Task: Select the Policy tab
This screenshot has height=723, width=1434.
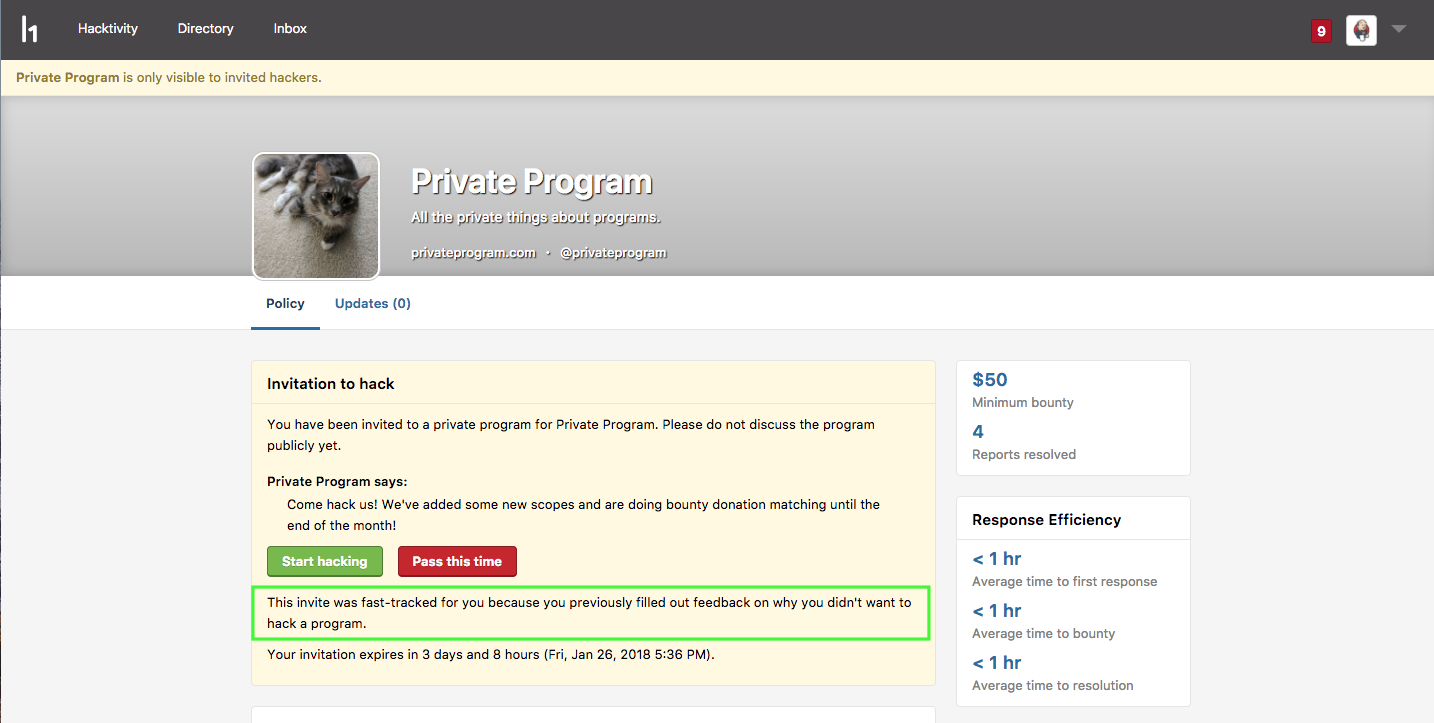Action: [x=285, y=303]
